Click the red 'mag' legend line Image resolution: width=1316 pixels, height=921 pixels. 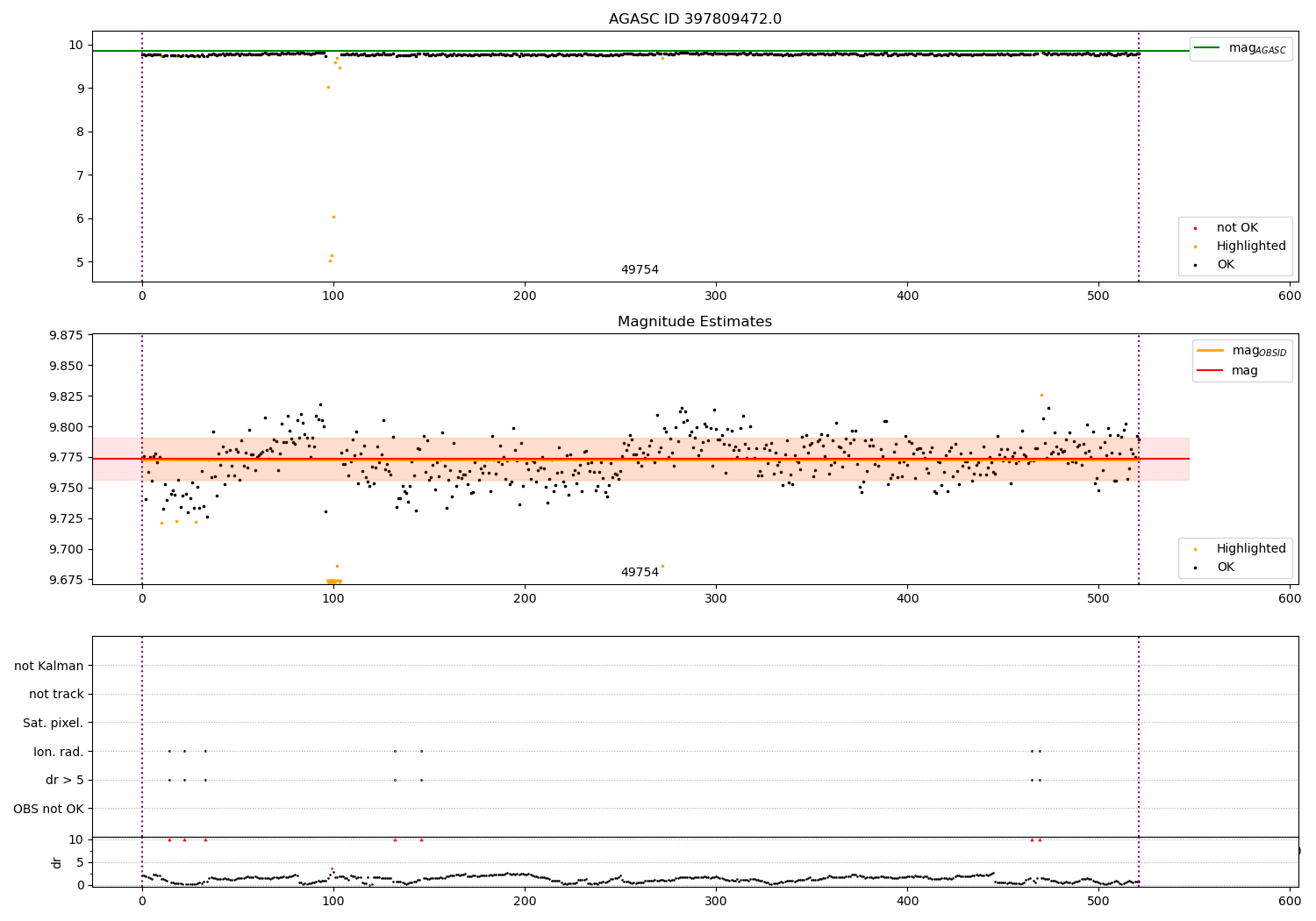1210,370
